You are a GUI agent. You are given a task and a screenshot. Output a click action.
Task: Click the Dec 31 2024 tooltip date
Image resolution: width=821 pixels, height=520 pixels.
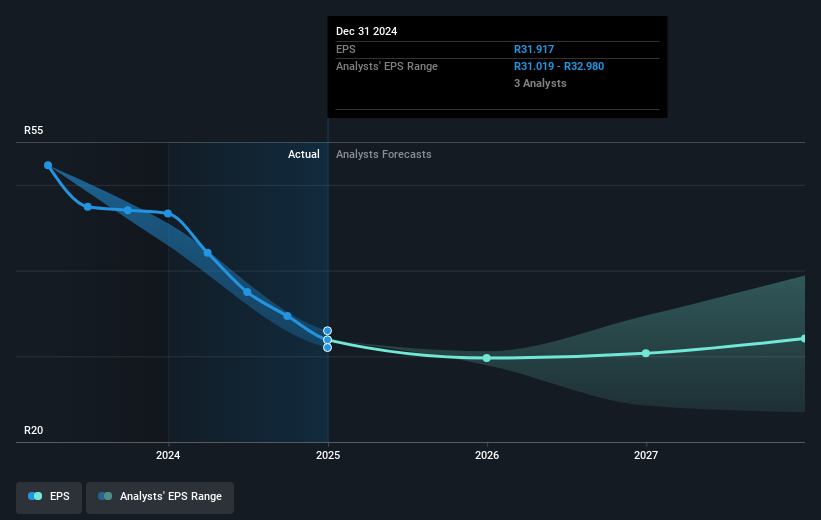(x=367, y=31)
